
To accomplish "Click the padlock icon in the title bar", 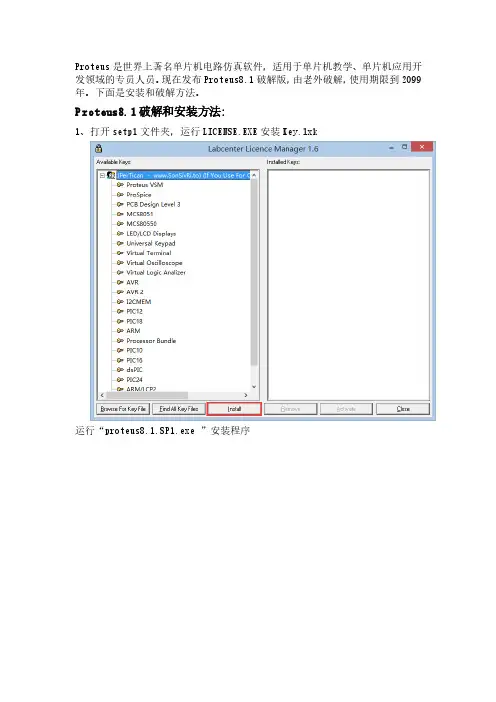I will point(98,149).
